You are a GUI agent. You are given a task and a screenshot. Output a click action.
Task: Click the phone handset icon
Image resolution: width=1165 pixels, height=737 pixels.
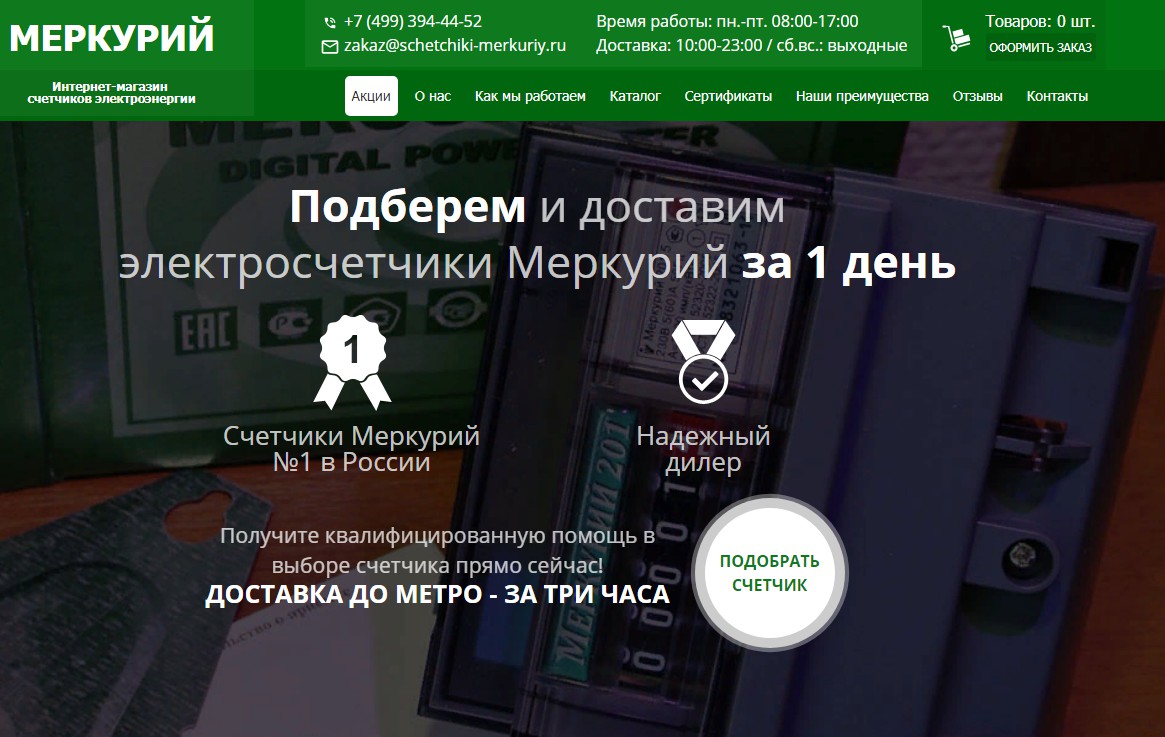[x=330, y=22]
